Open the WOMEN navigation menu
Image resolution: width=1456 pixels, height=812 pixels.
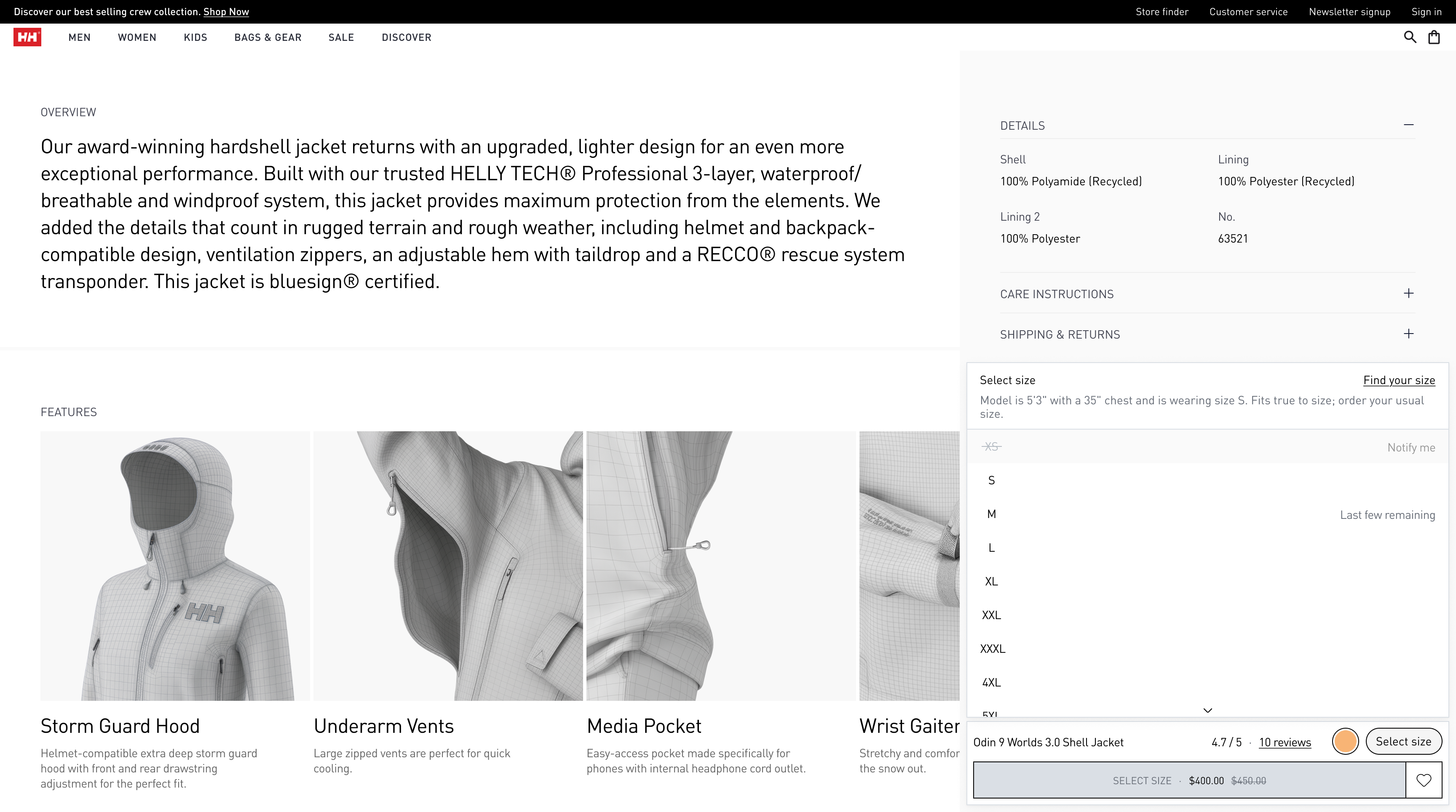[137, 37]
